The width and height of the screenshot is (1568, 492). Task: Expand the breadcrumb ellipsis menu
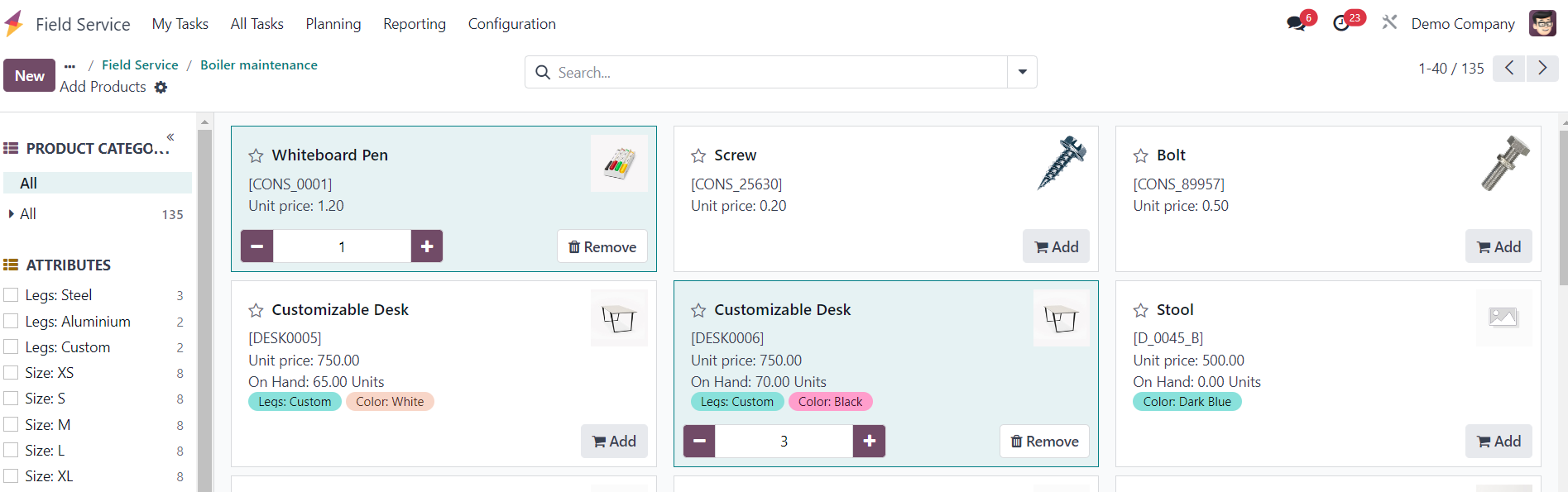click(x=70, y=65)
